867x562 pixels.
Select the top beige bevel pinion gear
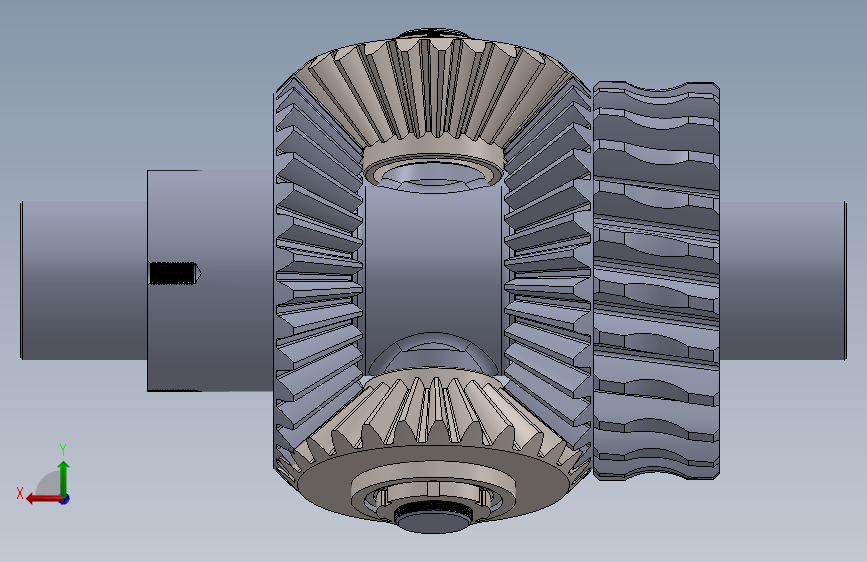433,91
